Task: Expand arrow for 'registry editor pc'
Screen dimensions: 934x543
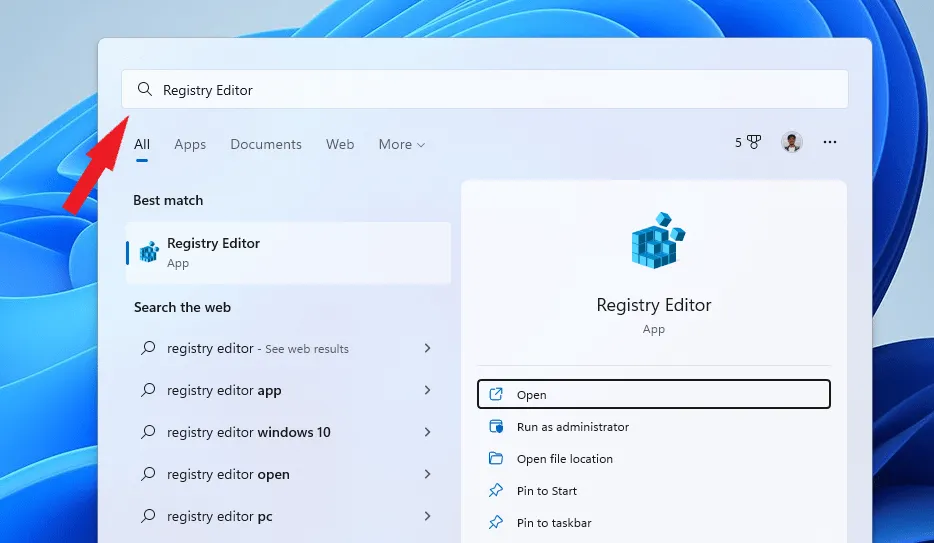Action: click(x=427, y=516)
